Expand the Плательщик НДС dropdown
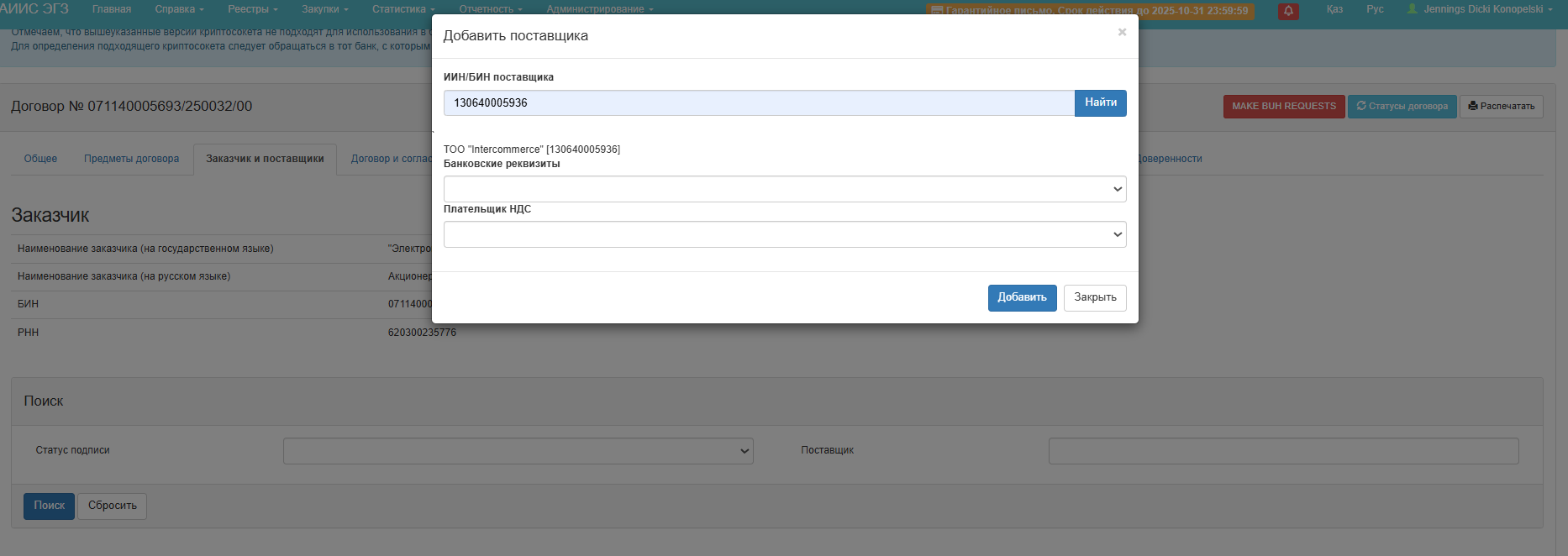The width and height of the screenshot is (1568, 556). pos(784,234)
